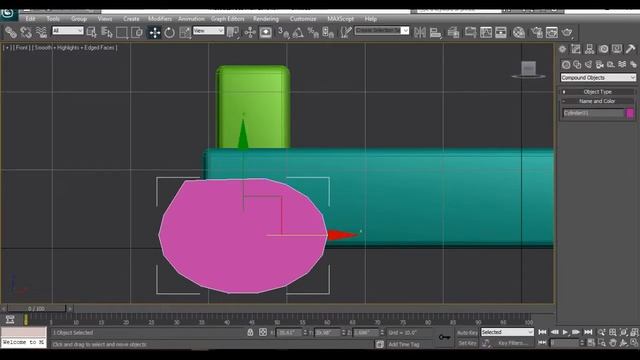
Task: Select the Cameras category icon
Action: click(600, 64)
